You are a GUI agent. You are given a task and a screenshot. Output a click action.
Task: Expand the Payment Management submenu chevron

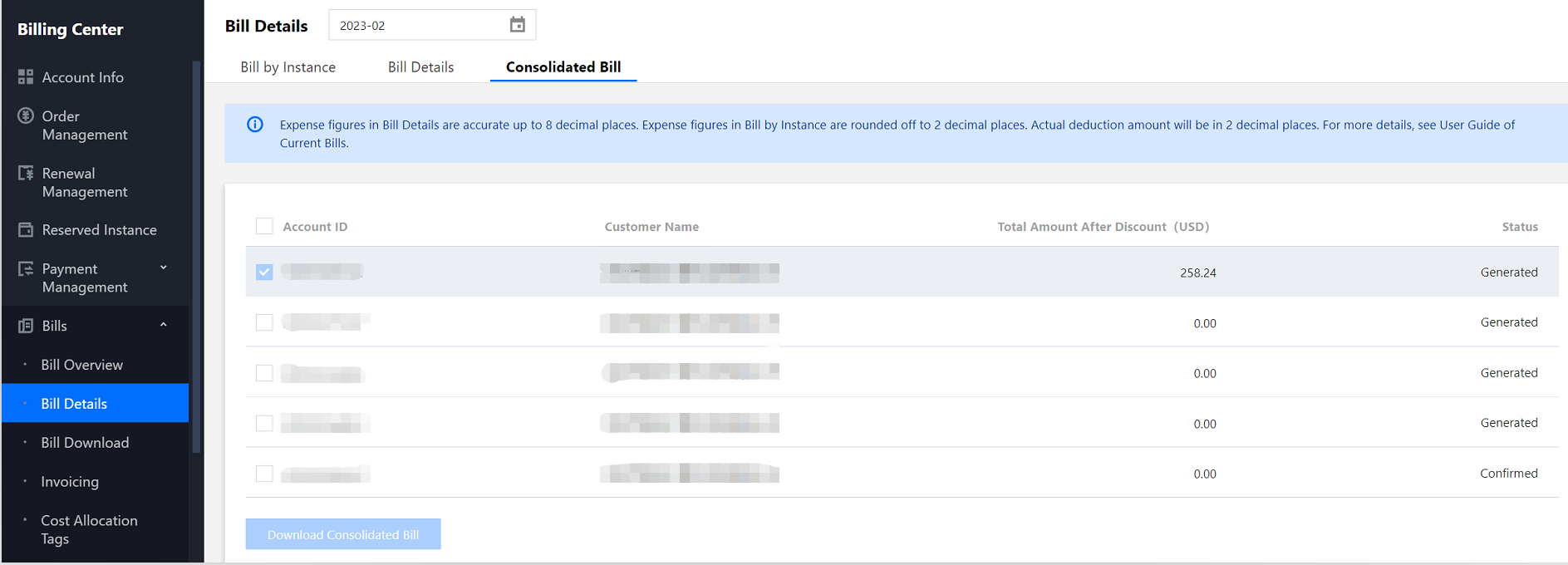[x=164, y=268]
